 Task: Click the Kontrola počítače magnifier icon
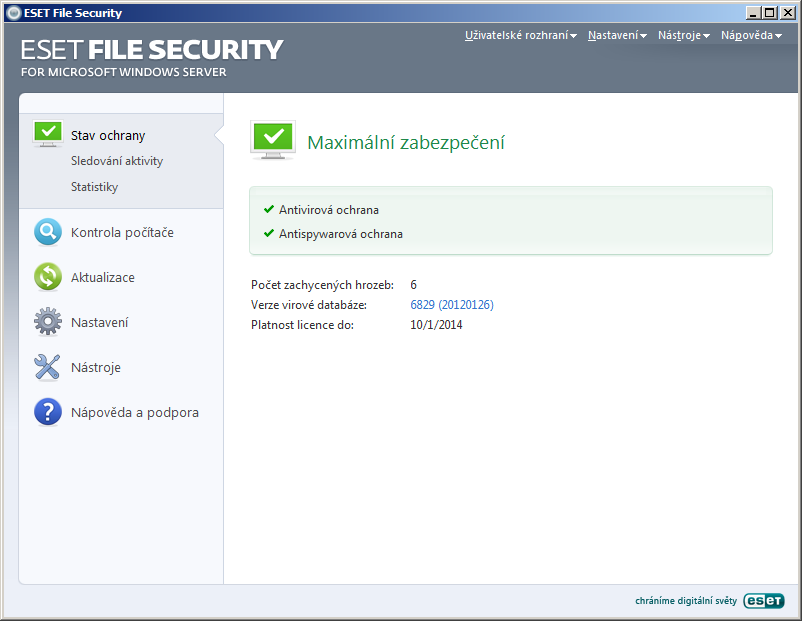click(x=48, y=232)
